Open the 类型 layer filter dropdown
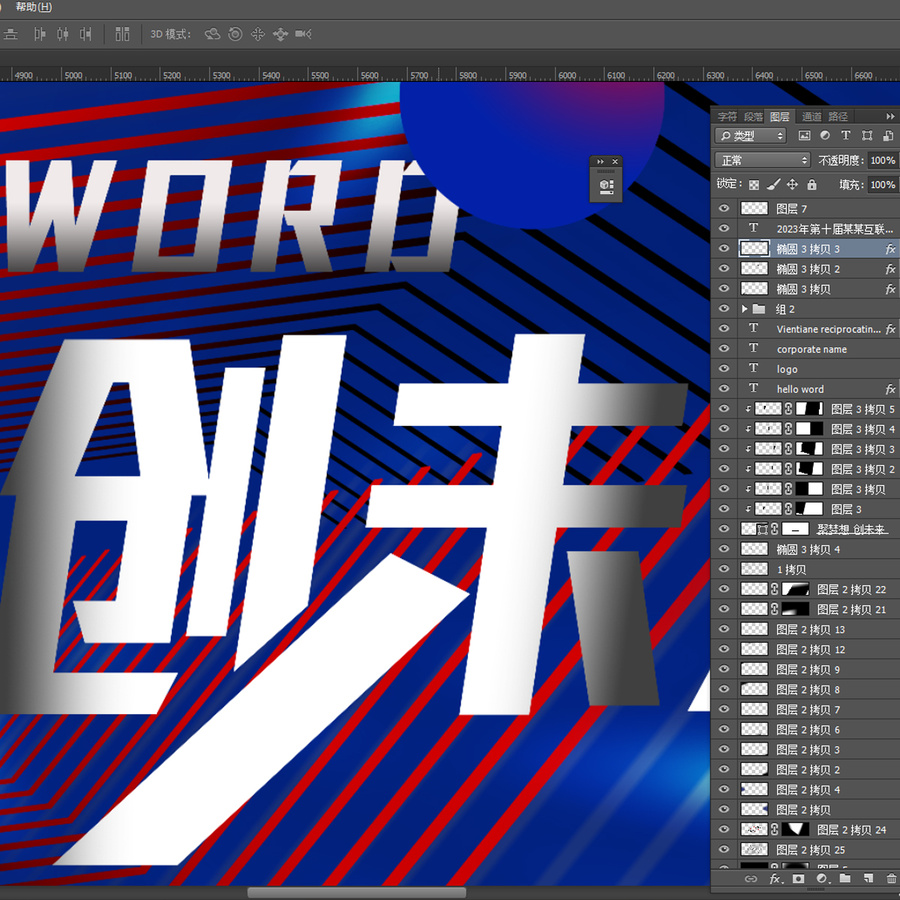This screenshot has width=900, height=900. point(751,135)
